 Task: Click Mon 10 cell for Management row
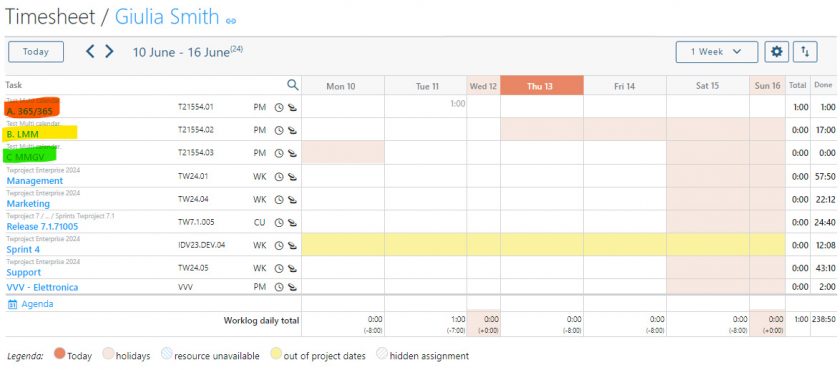[343, 176]
